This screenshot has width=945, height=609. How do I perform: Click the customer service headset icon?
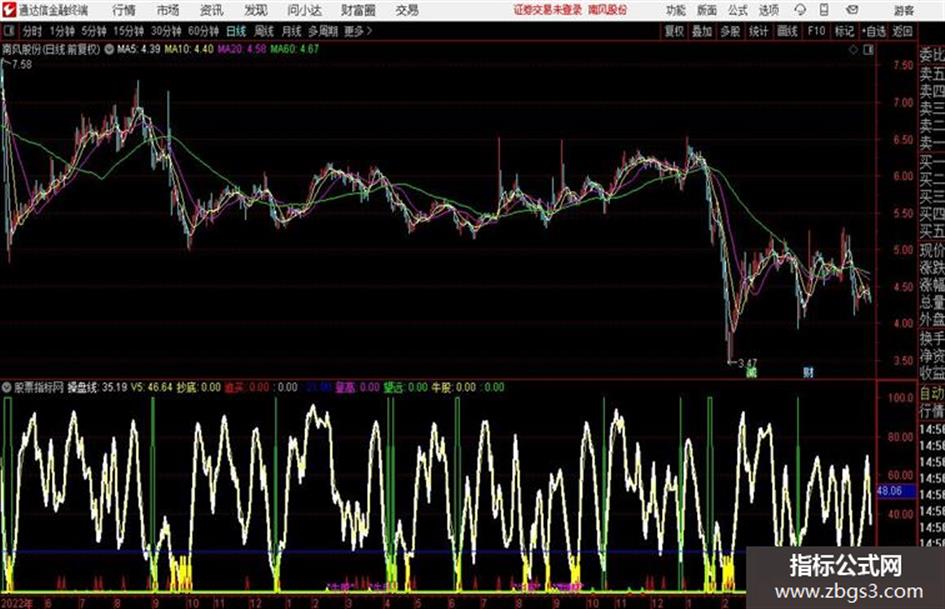click(x=800, y=10)
